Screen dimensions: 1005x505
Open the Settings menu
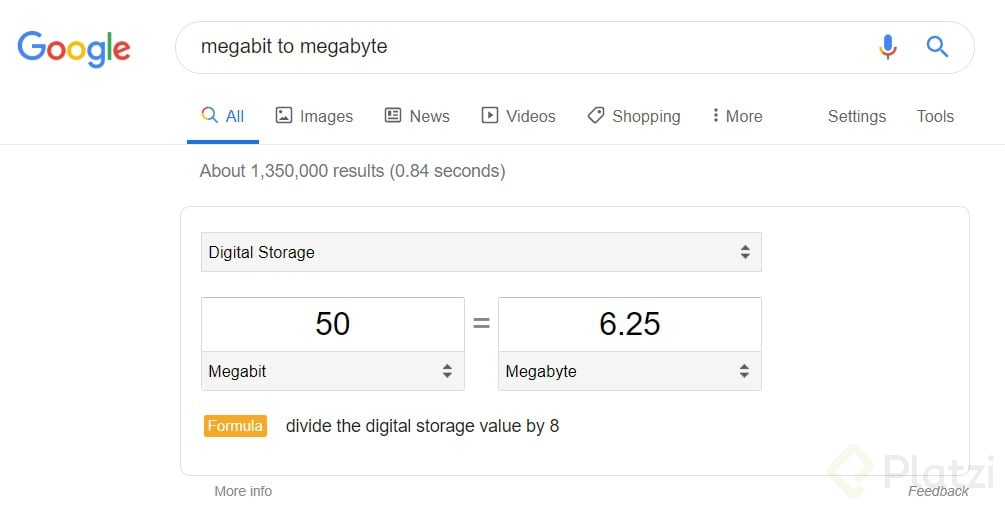[x=857, y=116]
